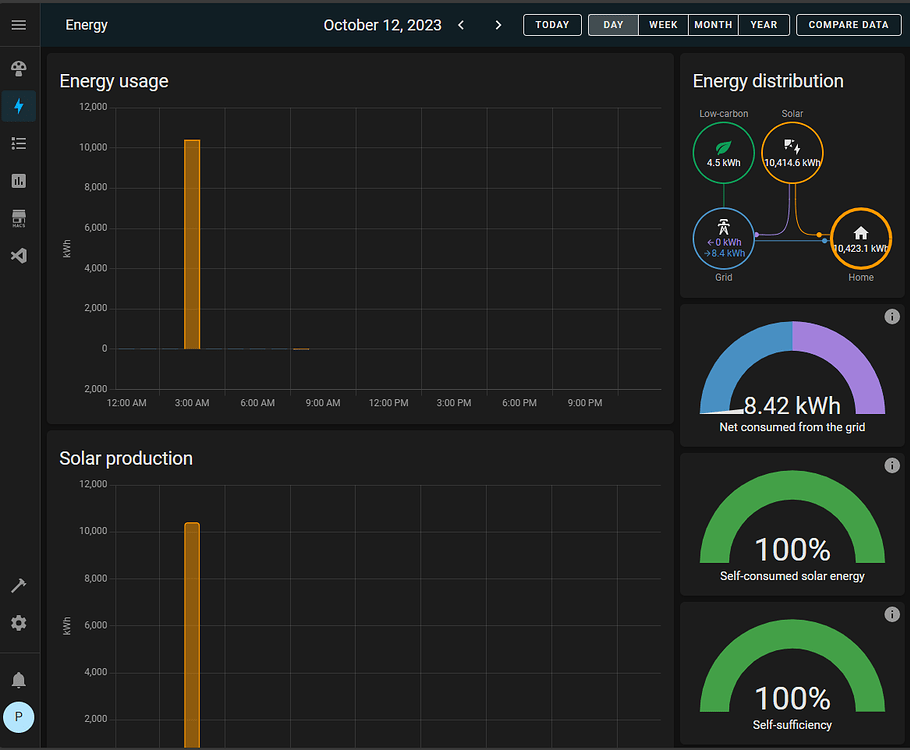Open the Visual Studio Code panel
This screenshot has width=910, height=750.
pyautogui.click(x=19, y=256)
